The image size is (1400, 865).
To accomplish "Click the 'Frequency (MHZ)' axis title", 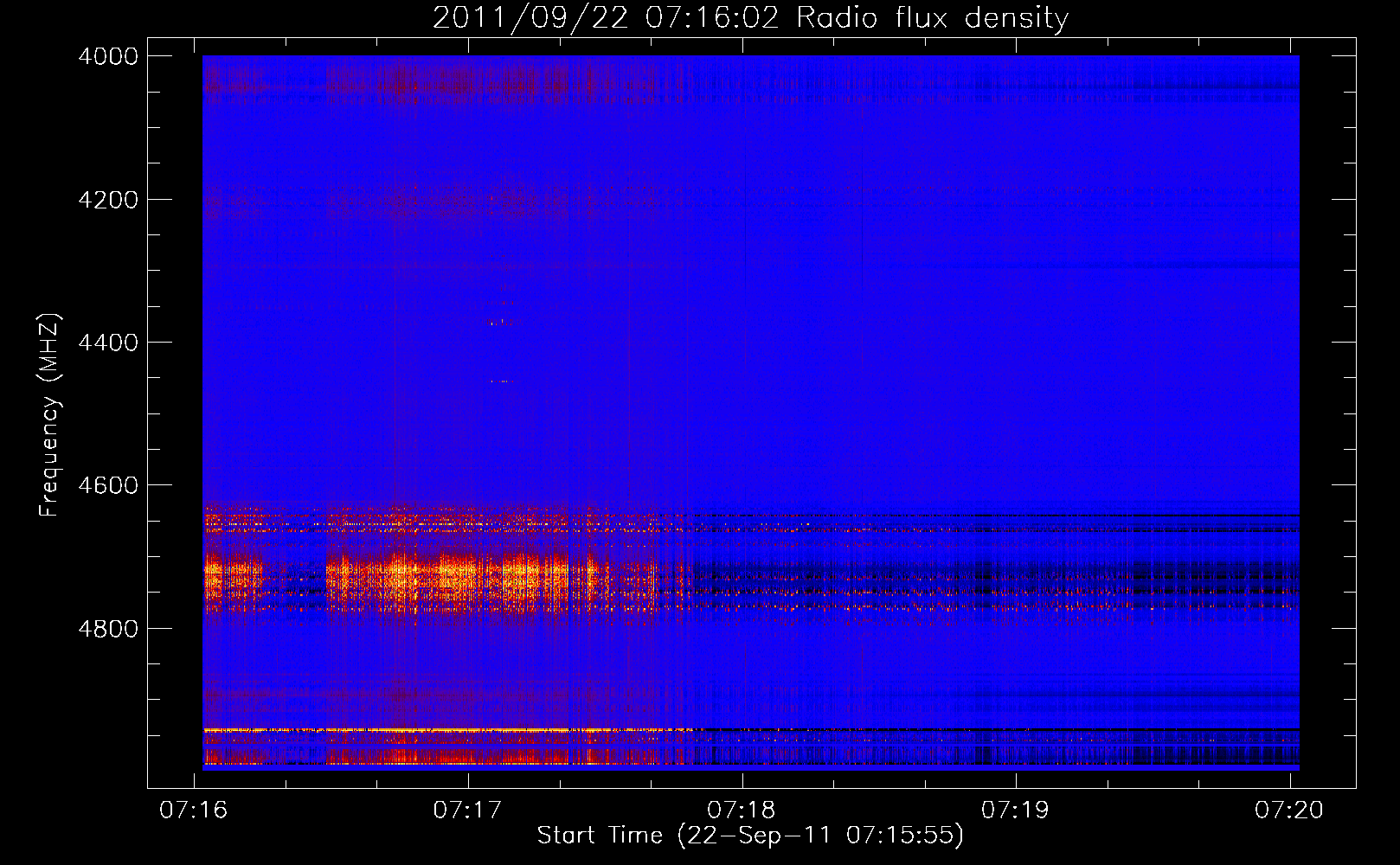I will tap(50, 415).
